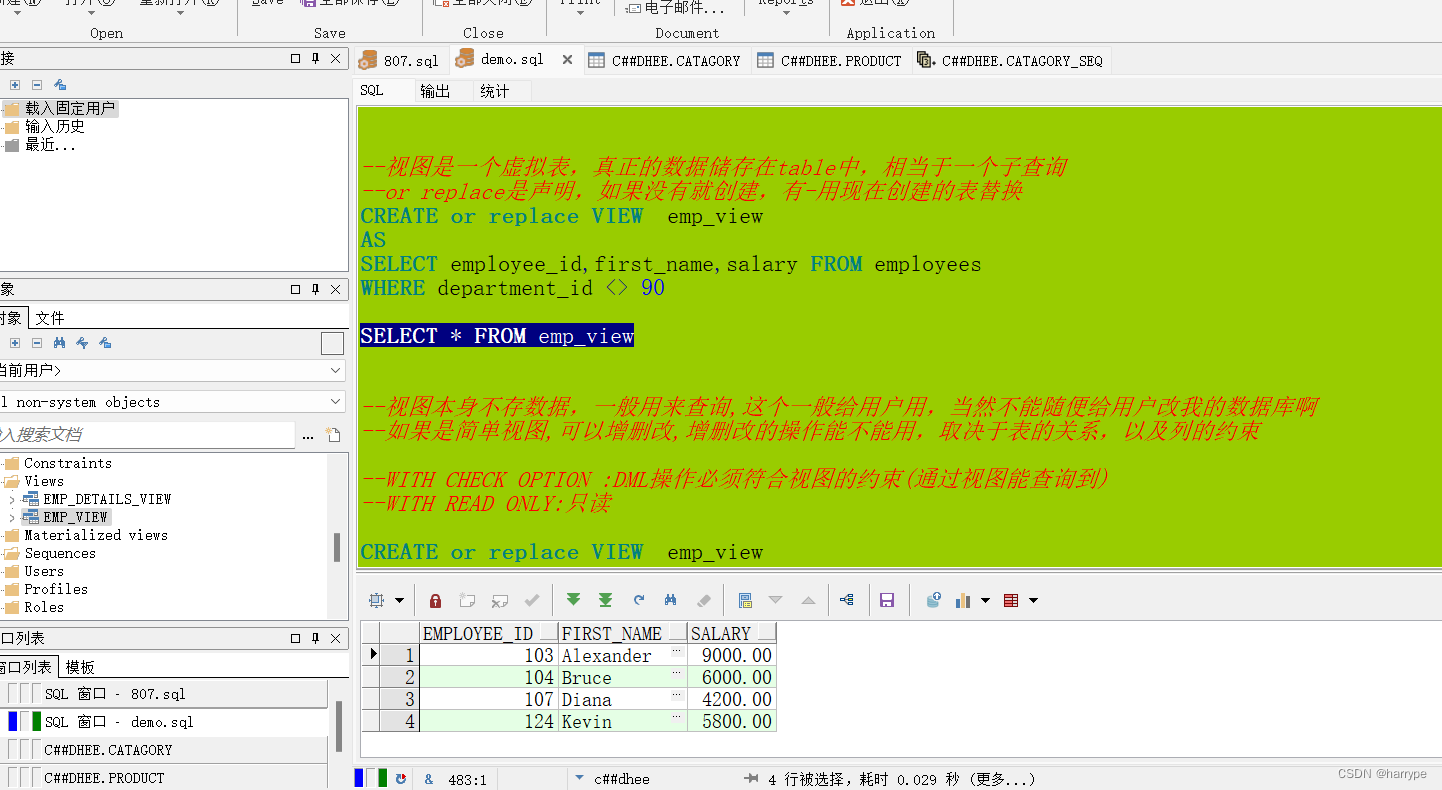
Task: Click the objects tree vertical scrollbar
Action: (336, 547)
